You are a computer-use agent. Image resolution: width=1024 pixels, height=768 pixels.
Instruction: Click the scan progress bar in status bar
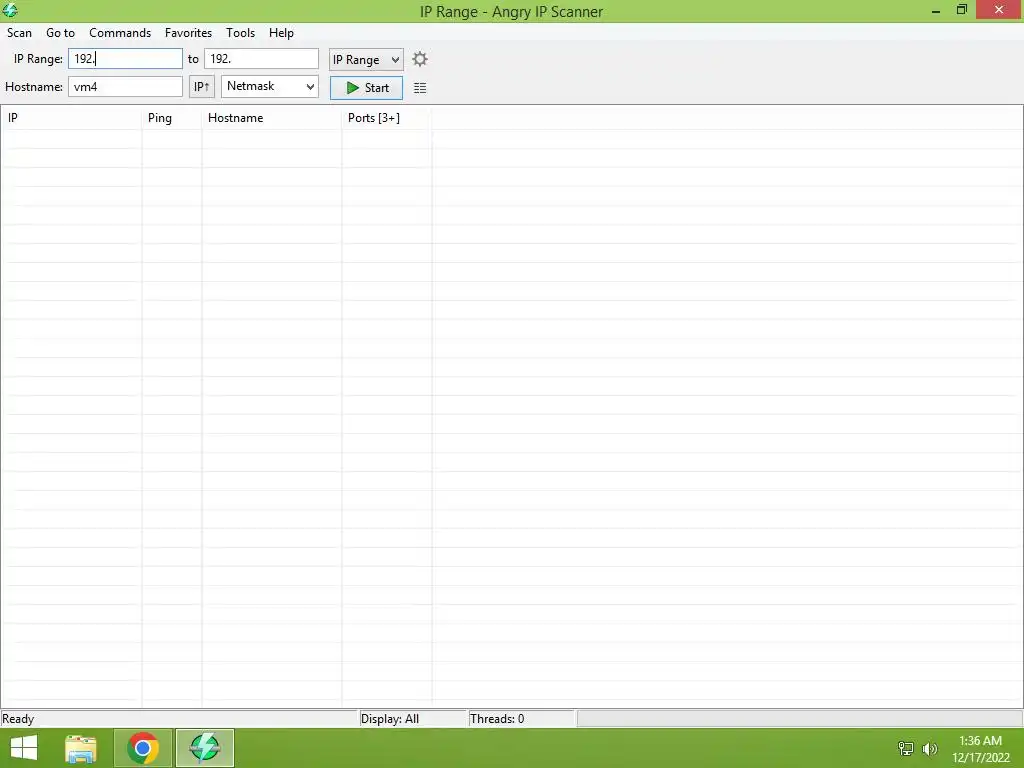tap(799, 719)
